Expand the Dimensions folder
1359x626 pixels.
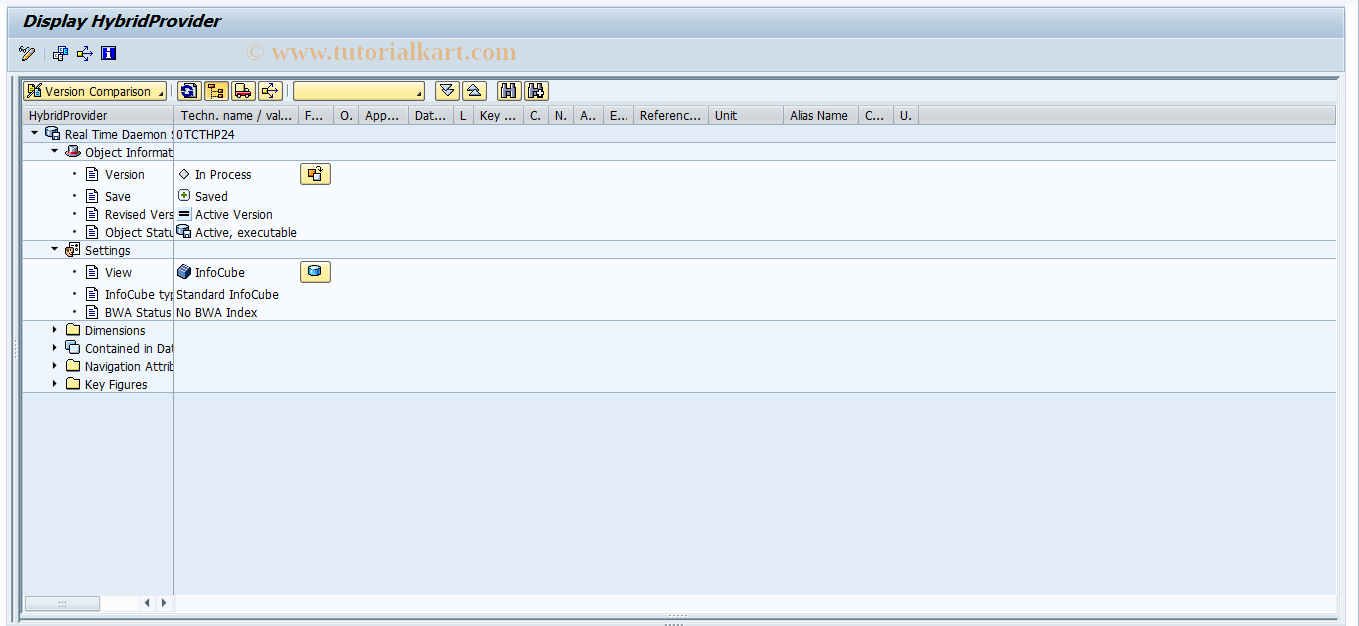pyautogui.click(x=55, y=330)
